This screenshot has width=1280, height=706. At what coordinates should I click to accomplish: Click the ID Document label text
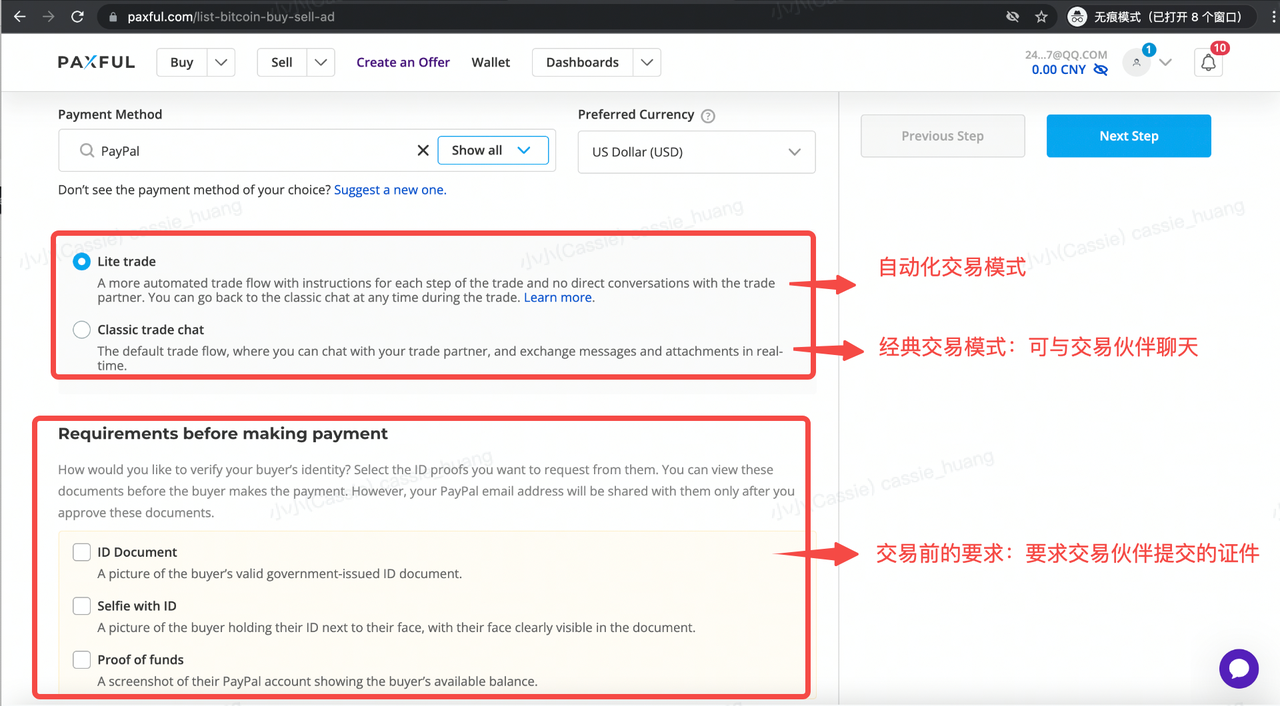pos(137,552)
